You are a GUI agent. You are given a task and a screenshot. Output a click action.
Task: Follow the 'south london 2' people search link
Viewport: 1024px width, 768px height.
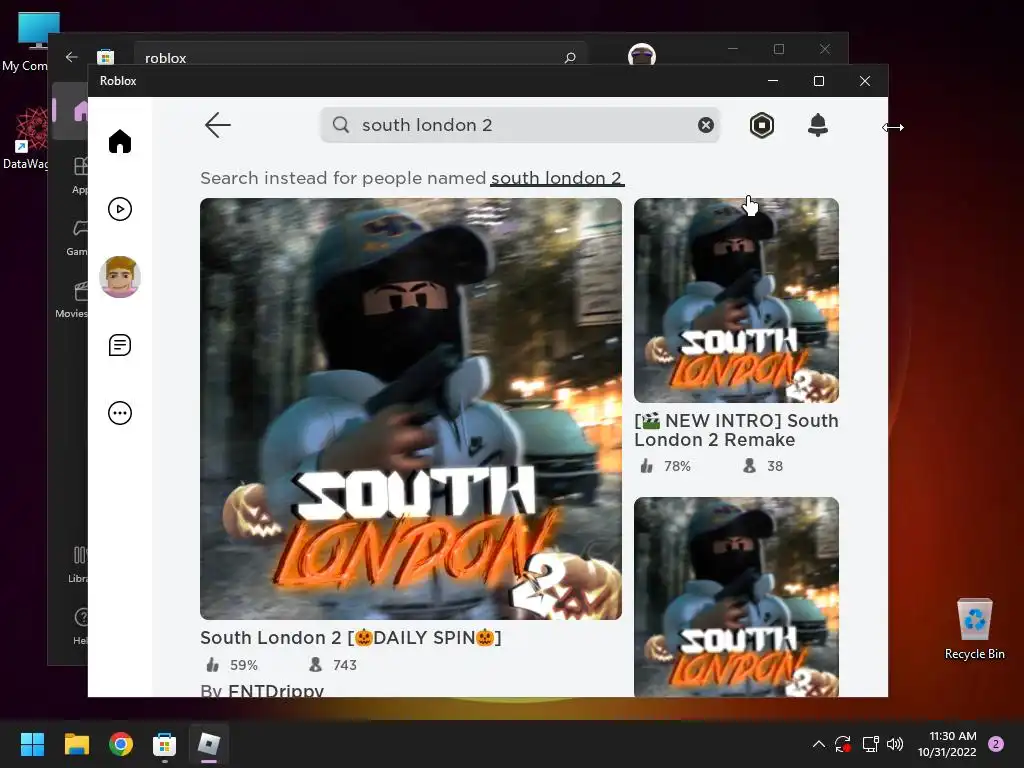click(557, 178)
